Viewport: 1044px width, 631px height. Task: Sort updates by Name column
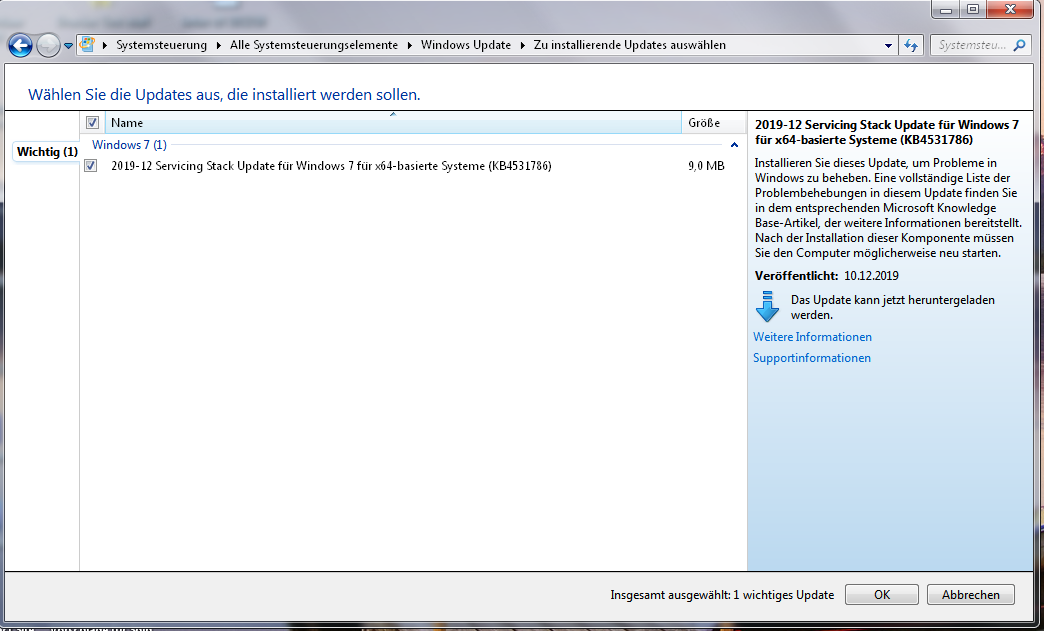393,122
